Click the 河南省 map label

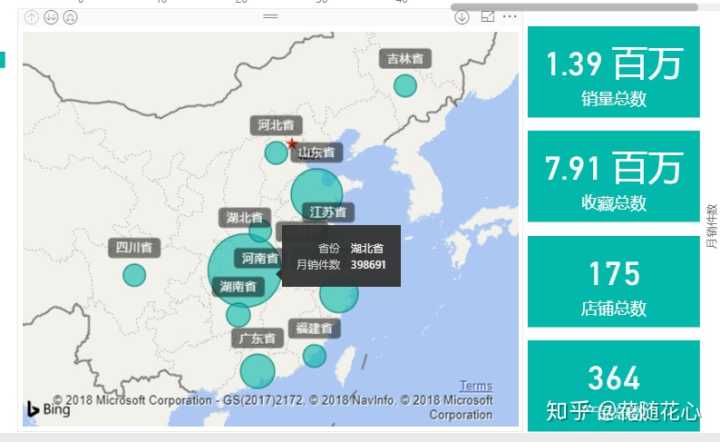[259, 258]
